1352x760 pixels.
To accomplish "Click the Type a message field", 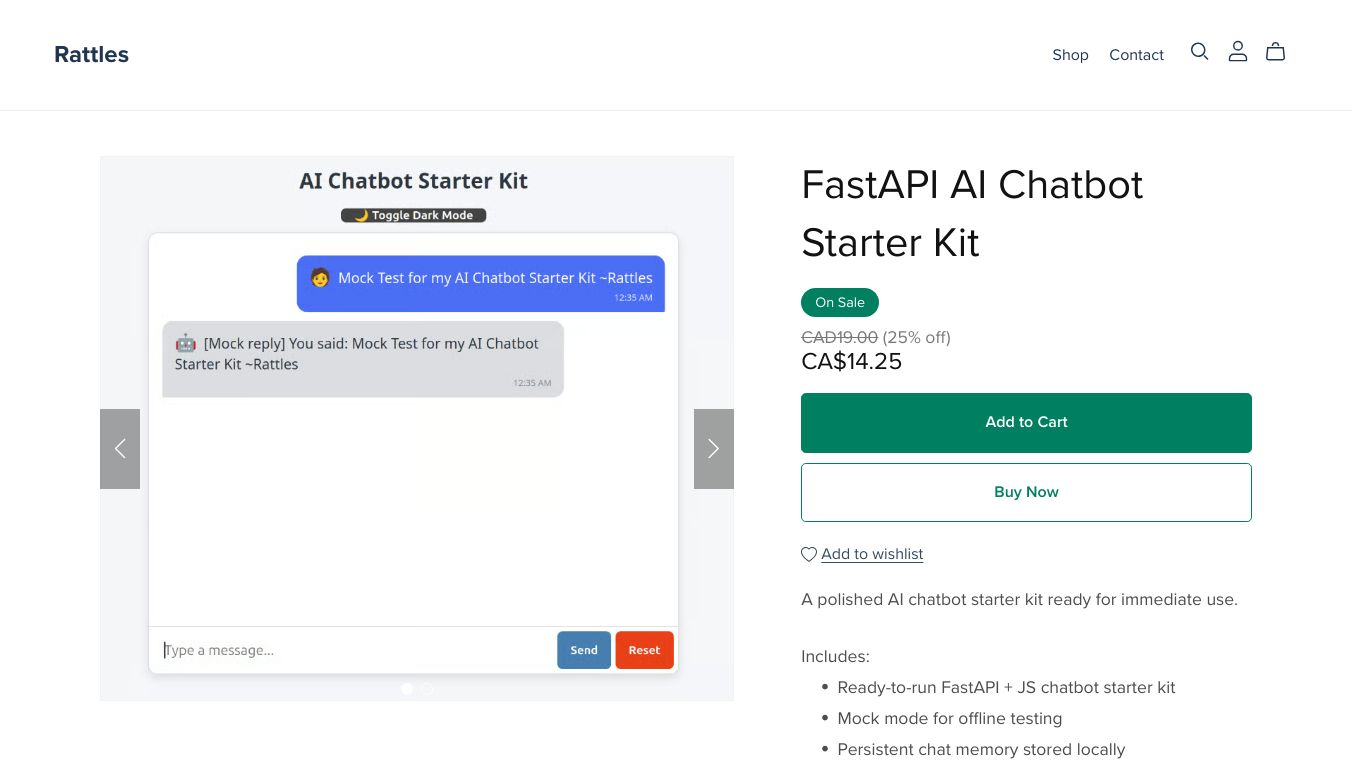I will (x=350, y=650).
